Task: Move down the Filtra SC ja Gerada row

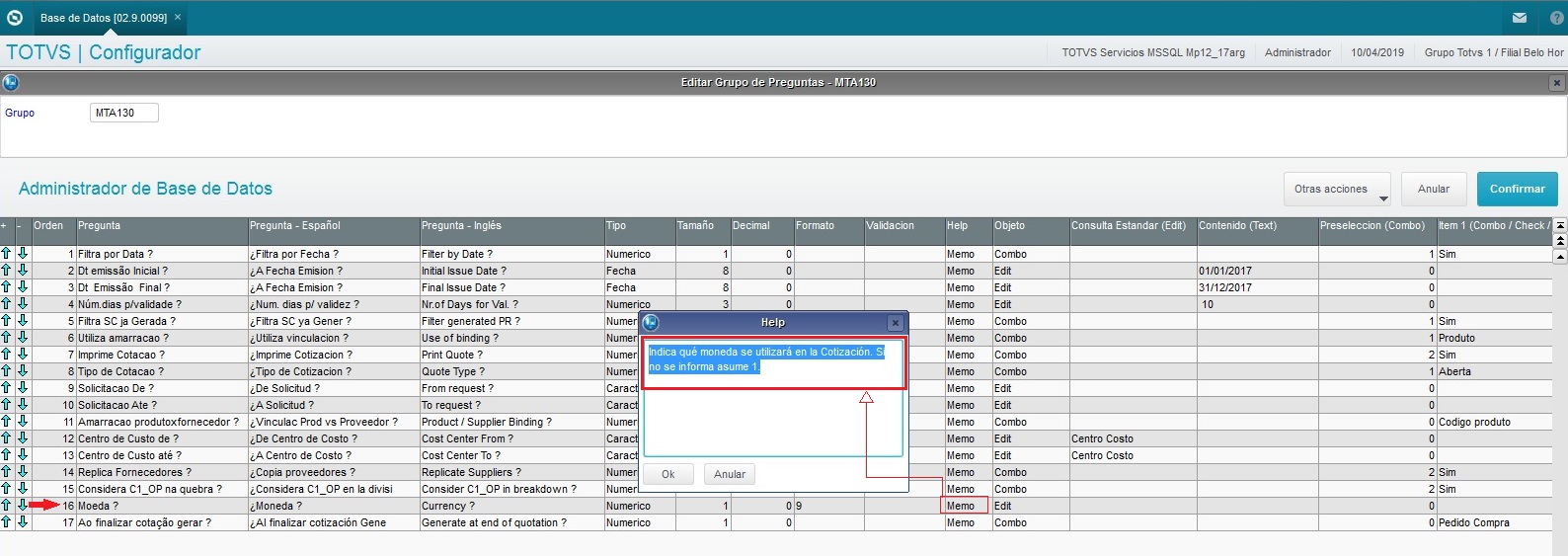Action: point(23,321)
